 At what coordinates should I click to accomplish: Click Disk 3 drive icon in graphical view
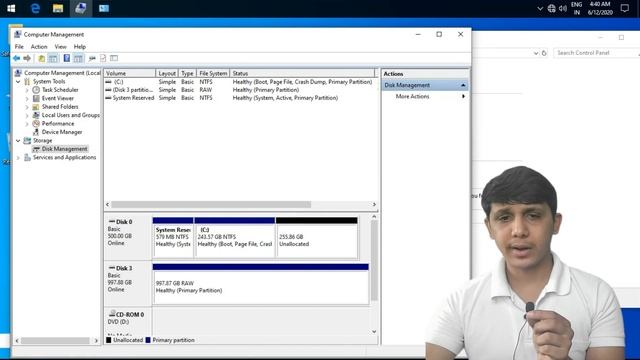point(112,268)
